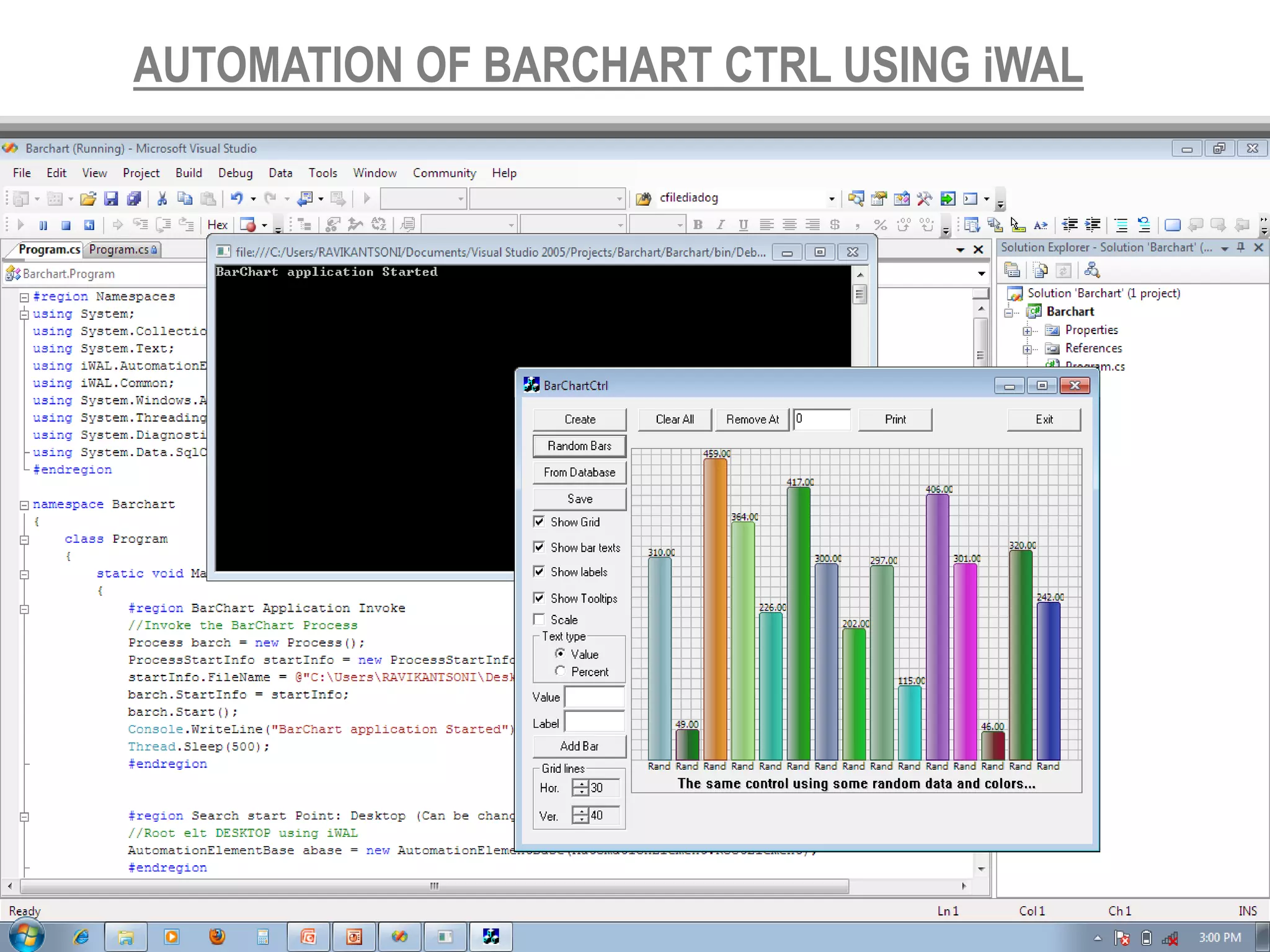Click Internet Explorer taskbar icon
This screenshot has width=1270, height=952.
[x=81, y=937]
